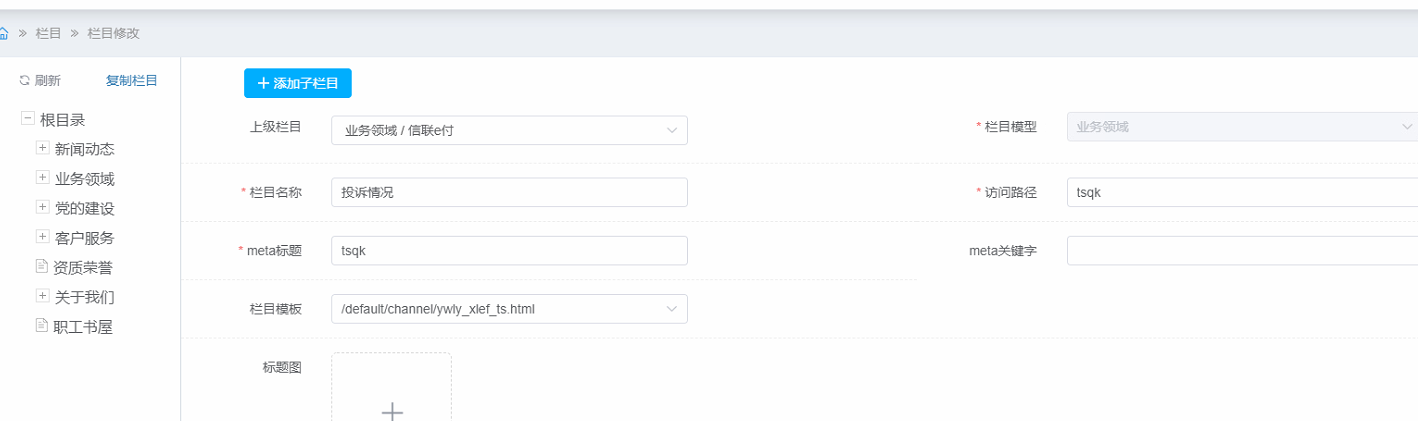Image resolution: width=1418 pixels, height=421 pixels.
Task: Click the meta关键字 input field
Action: [1241, 250]
